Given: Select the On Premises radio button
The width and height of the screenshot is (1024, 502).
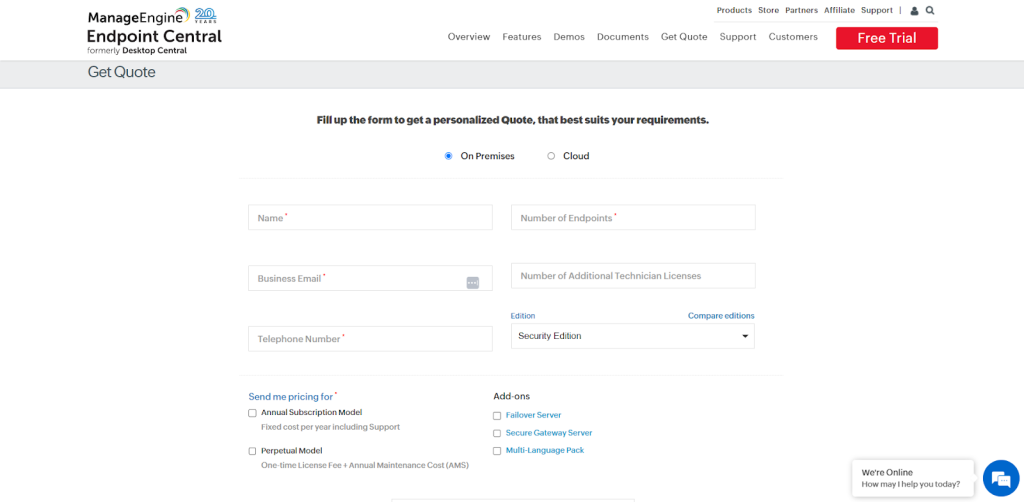Looking at the screenshot, I should point(448,156).
